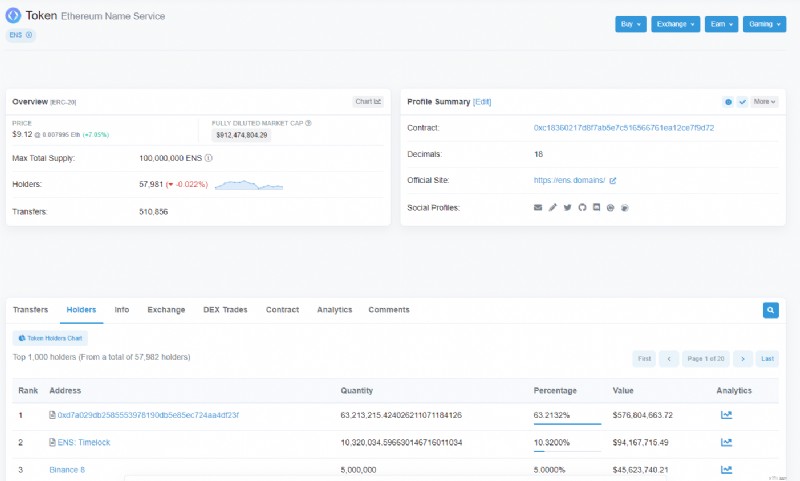Click the help icon next to Fully Diluted Market Cap
The width and height of the screenshot is (800, 481).
tap(308, 123)
